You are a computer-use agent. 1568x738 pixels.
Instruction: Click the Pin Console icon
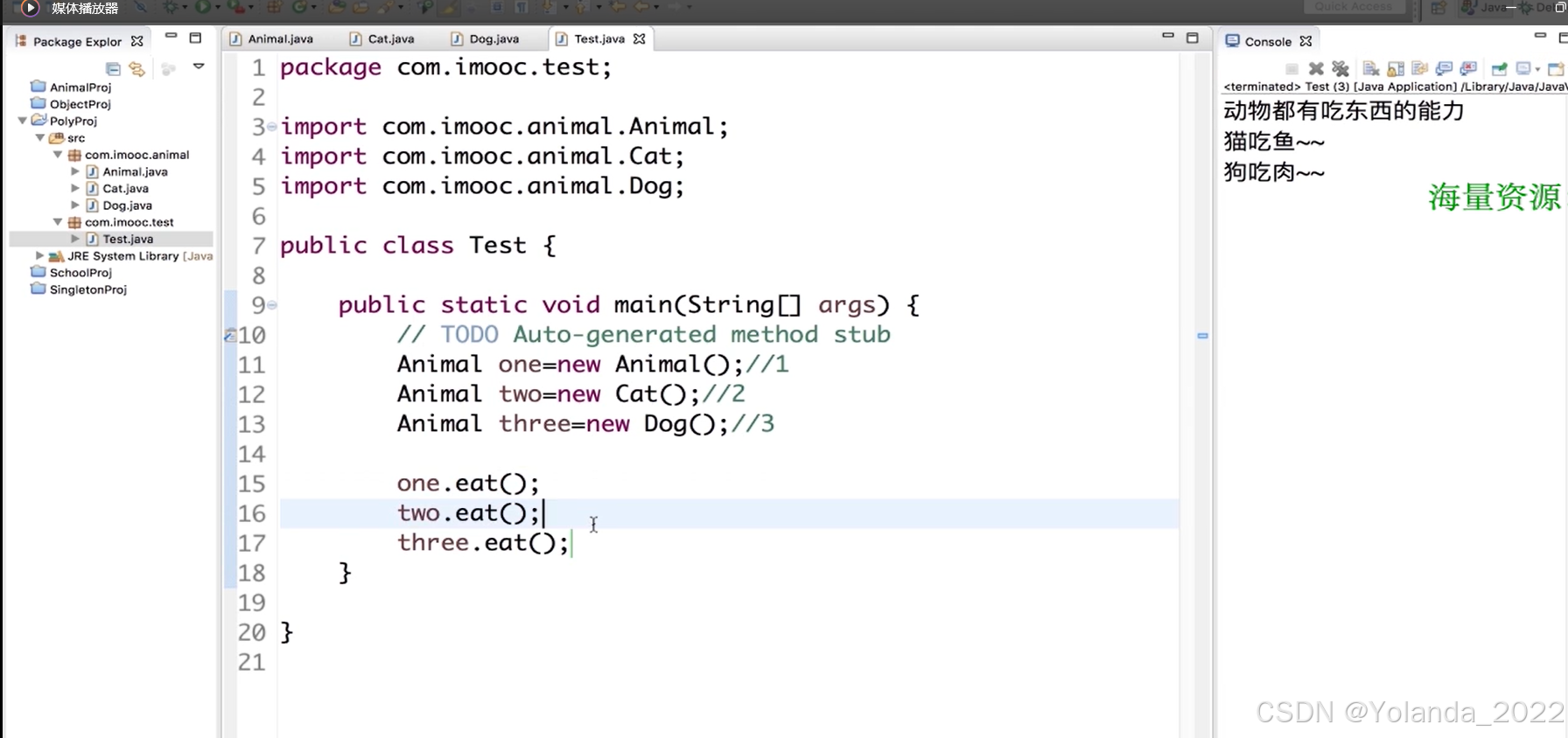pos(1499,68)
